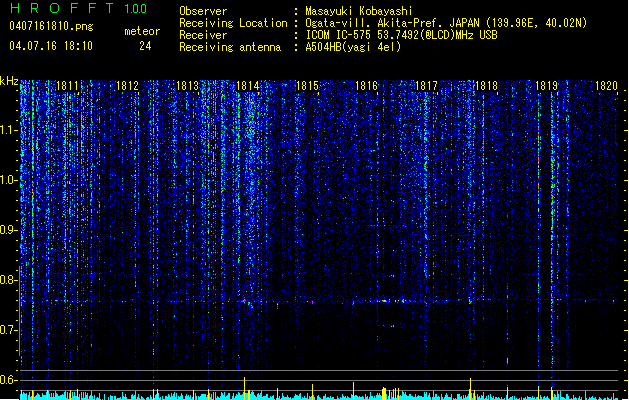Click the 1819 time marker
Image resolution: width=629 pixels, height=400 pixels.
546,86
